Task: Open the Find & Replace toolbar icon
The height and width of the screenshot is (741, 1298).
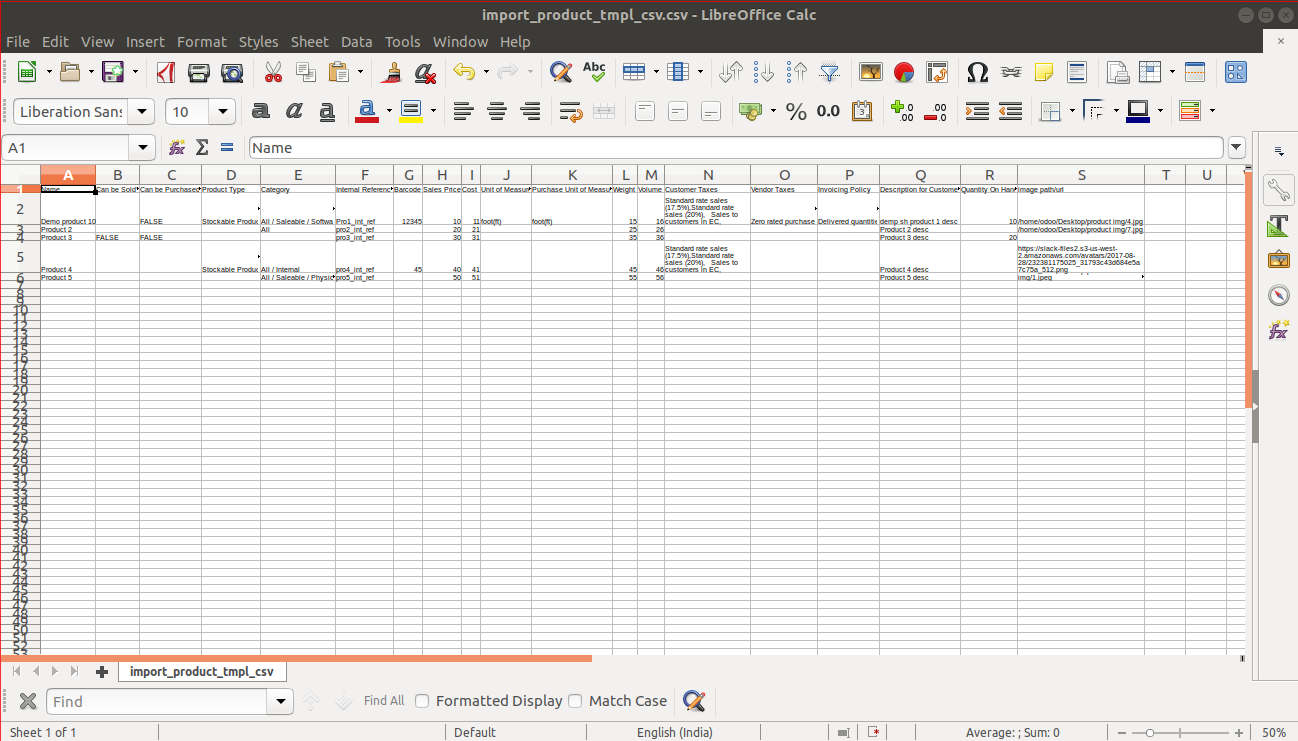Action: [x=561, y=72]
